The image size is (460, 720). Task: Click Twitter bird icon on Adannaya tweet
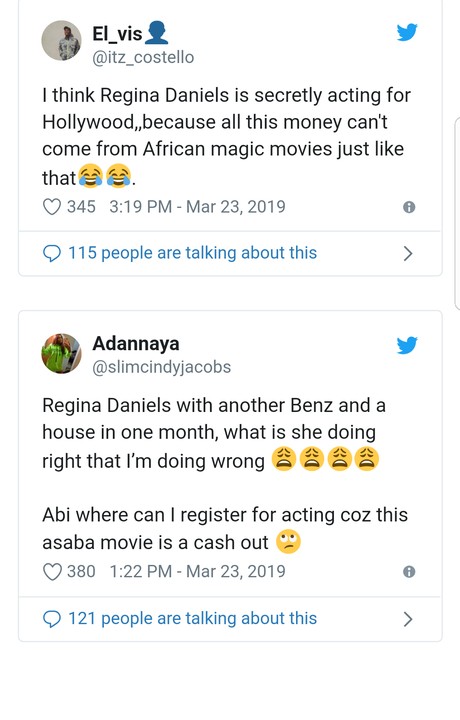407,345
